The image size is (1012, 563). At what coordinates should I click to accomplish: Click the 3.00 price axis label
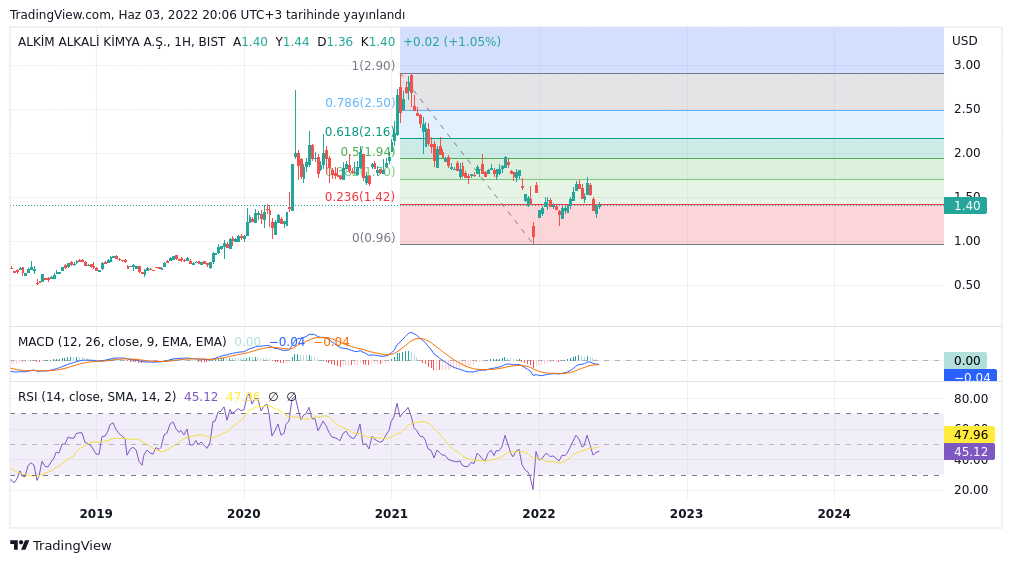[967, 65]
